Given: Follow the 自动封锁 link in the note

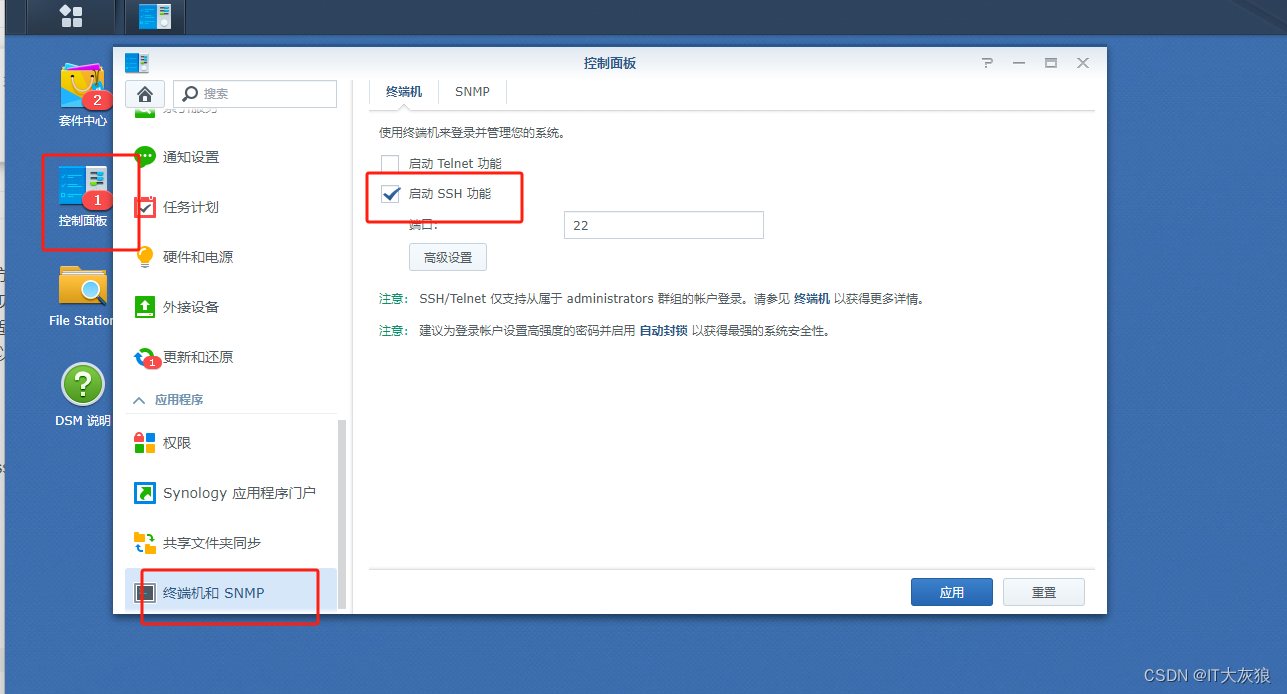Looking at the screenshot, I should coord(664,331).
